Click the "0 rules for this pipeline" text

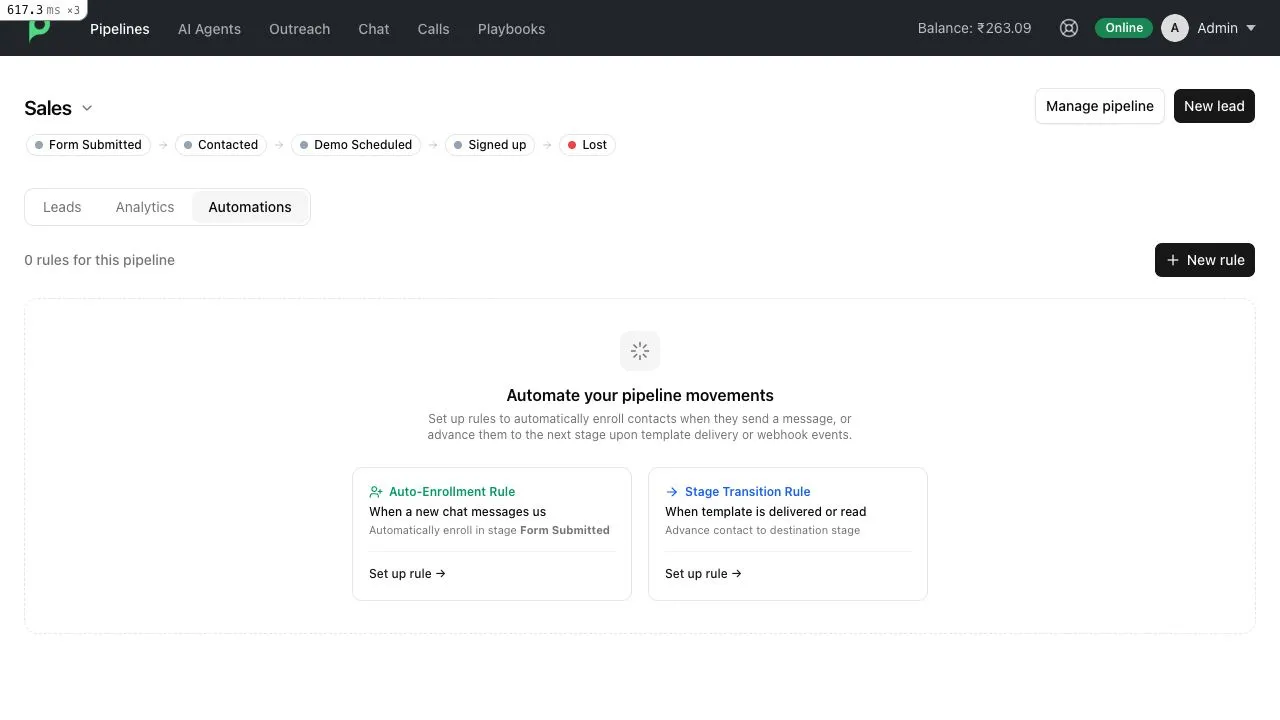pos(100,260)
